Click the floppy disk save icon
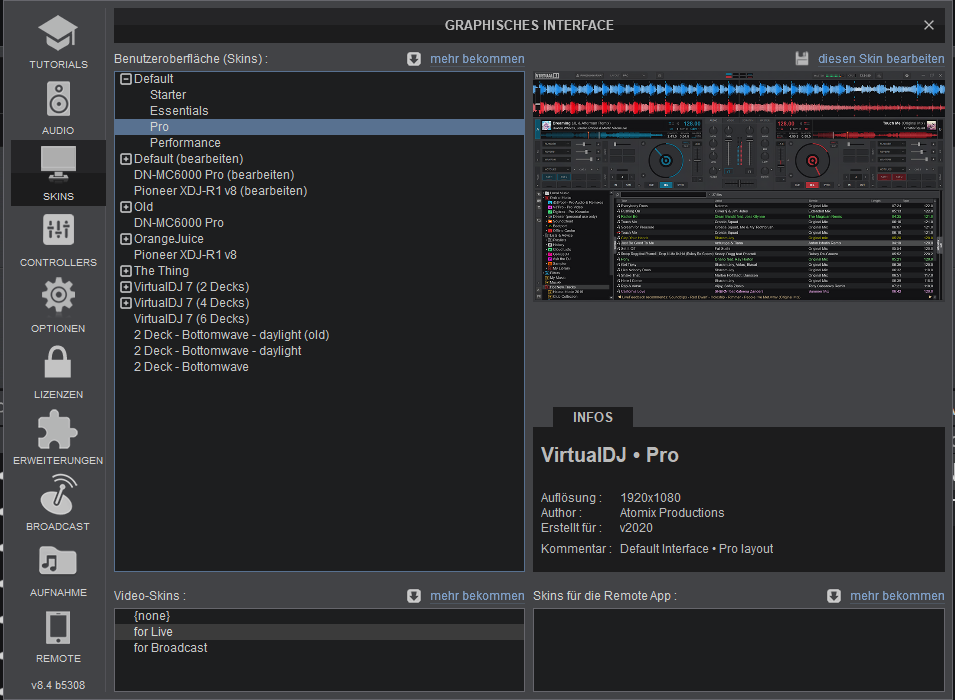955x700 pixels. [802, 59]
